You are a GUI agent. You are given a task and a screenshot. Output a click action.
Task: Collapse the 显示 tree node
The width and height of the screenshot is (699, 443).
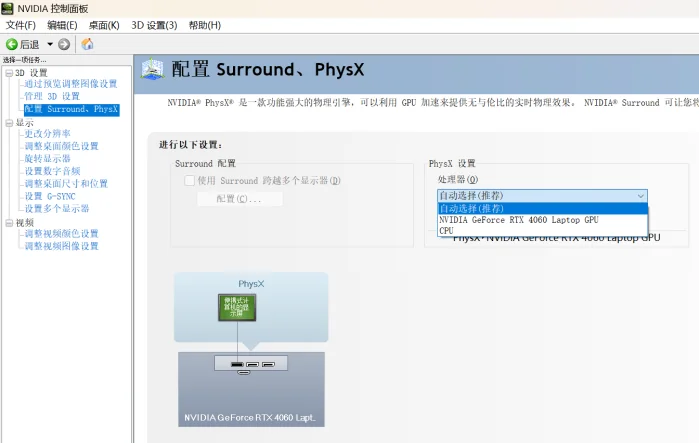click(x=9, y=123)
